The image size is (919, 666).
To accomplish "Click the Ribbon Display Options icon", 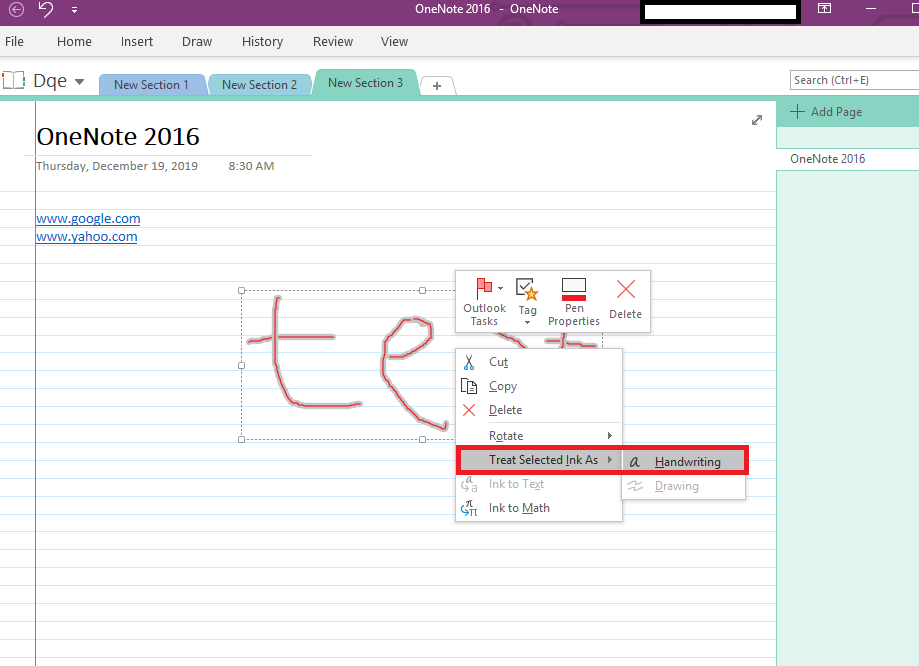I will tap(825, 9).
